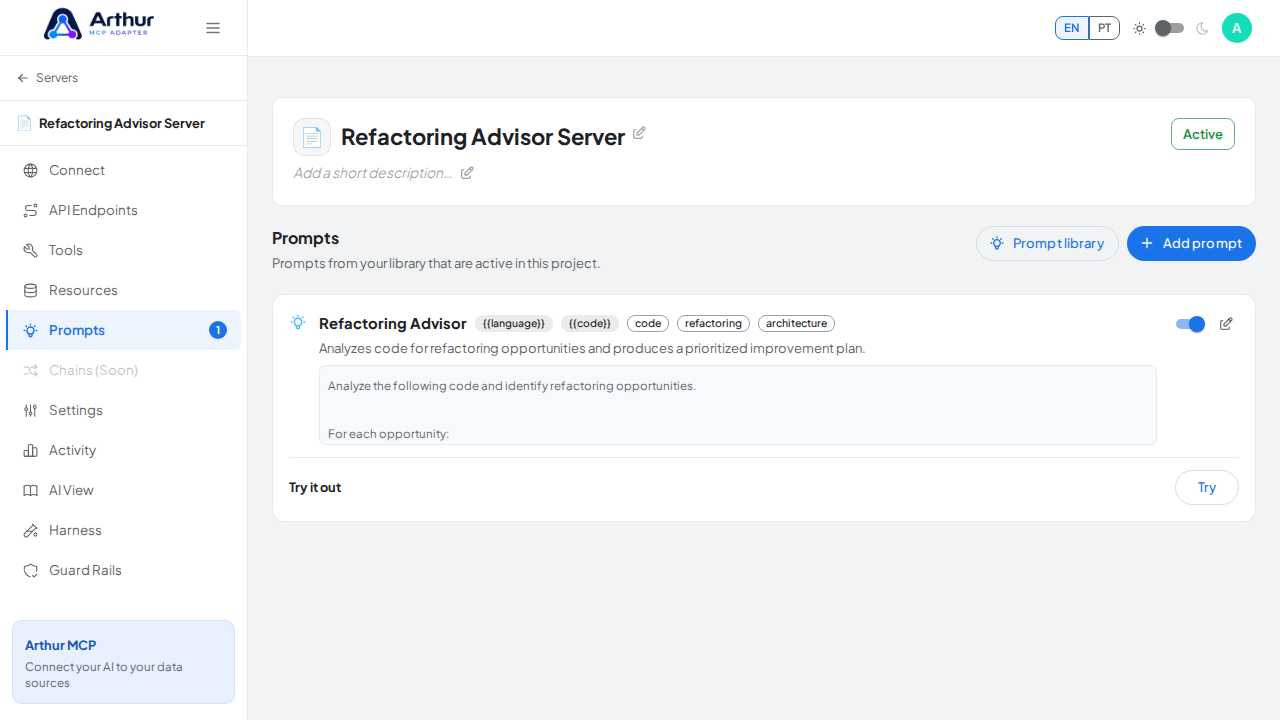Click Add prompt button
1280x720 pixels.
coord(1191,243)
